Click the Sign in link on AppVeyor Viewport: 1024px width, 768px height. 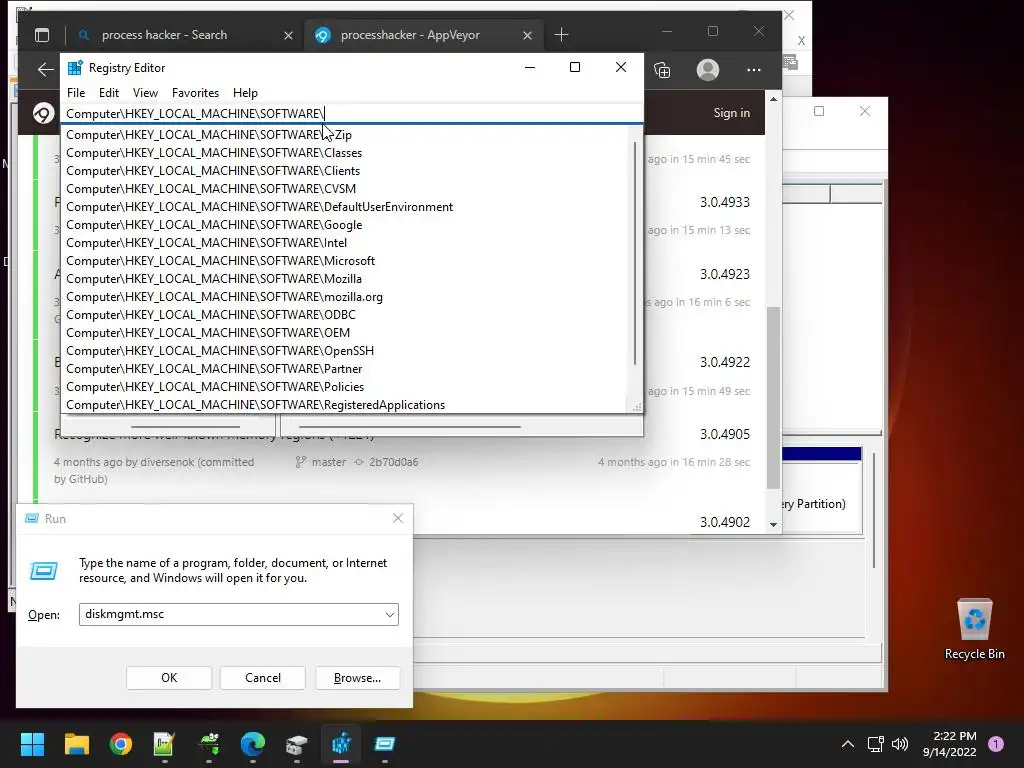pyautogui.click(x=731, y=113)
